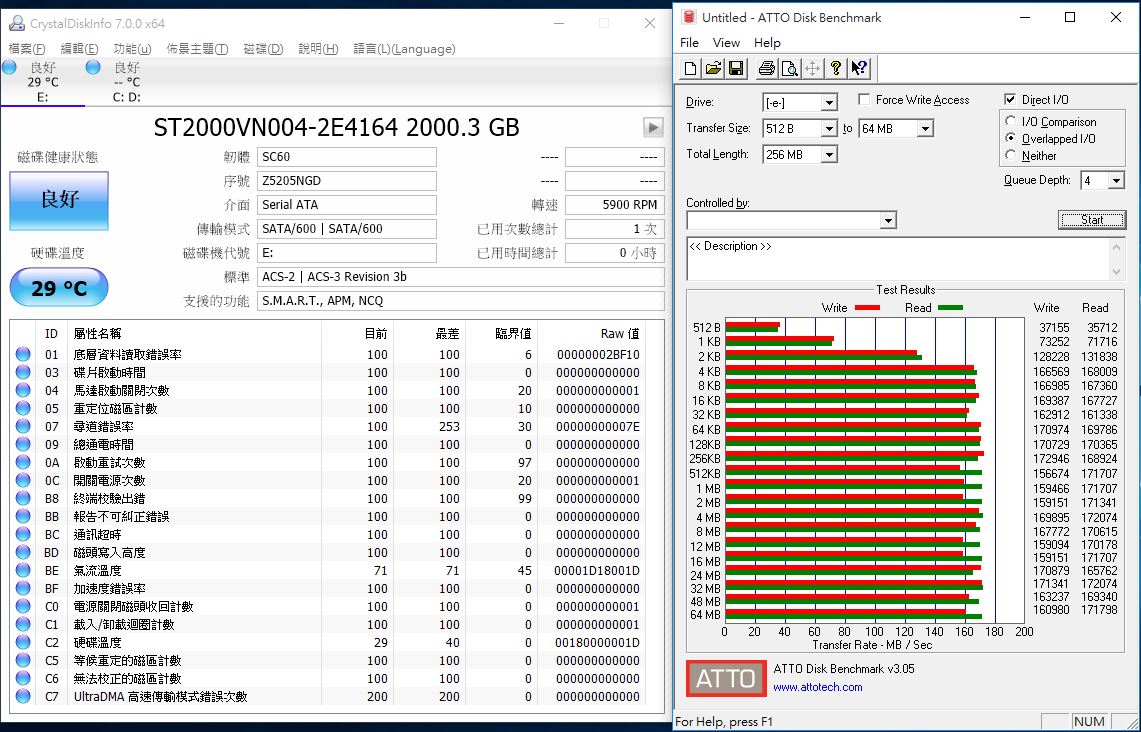Open 檔案(F) menu in CrystalDiskInfo
Viewport: 1141px width, 732px height.
point(27,49)
